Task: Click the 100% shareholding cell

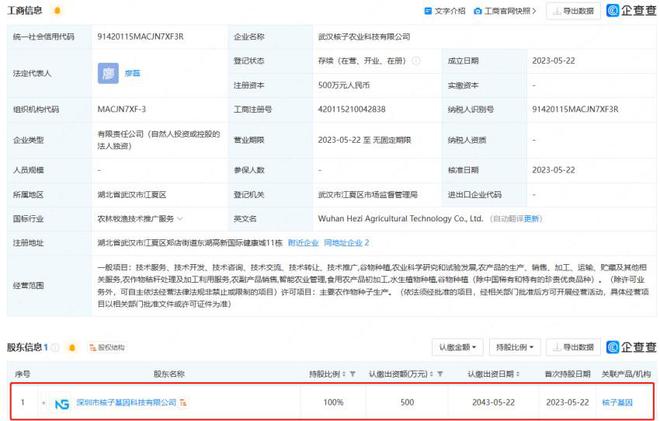Action: [333, 402]
